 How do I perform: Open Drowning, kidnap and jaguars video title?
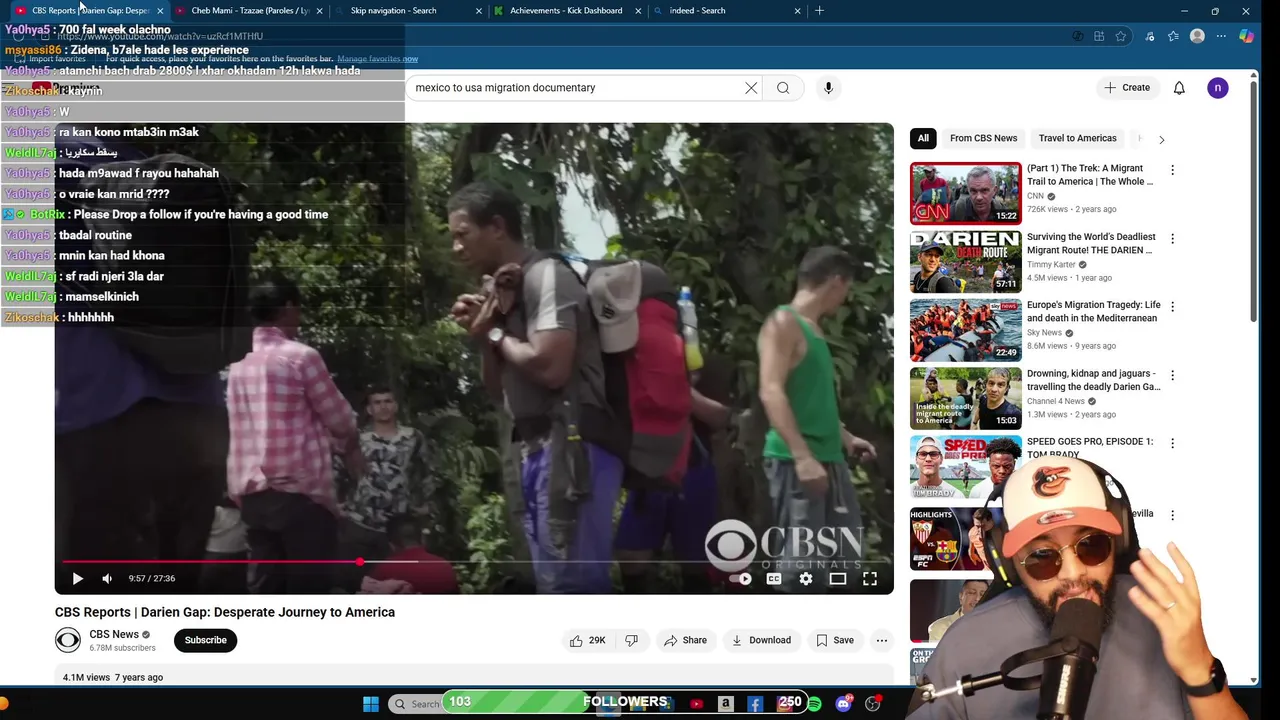tap(1094, 380)
